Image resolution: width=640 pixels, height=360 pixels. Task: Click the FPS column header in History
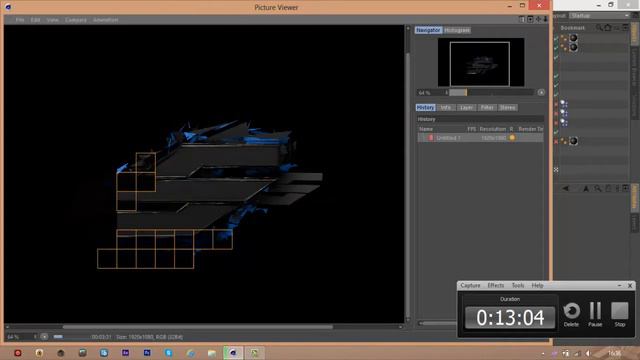471,129
